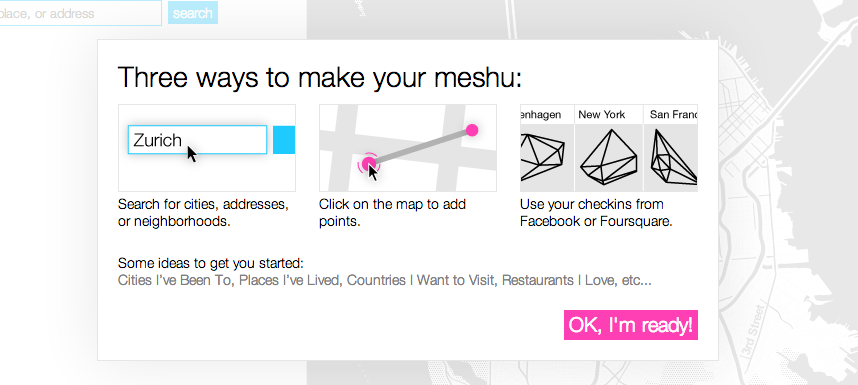Click the gray line connecting pink points

coord(421,147)
